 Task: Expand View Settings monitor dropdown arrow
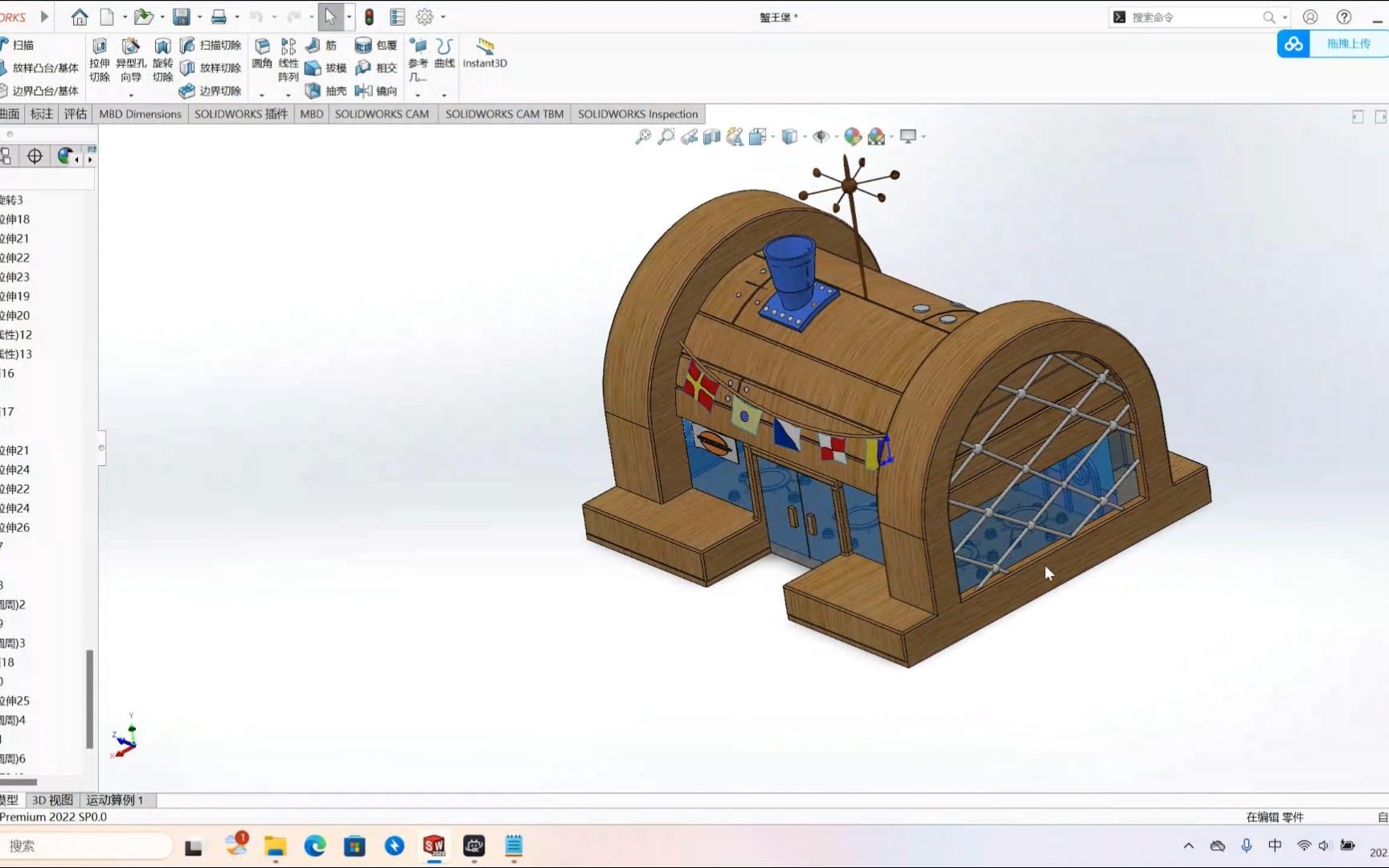(x=924, y=137)
